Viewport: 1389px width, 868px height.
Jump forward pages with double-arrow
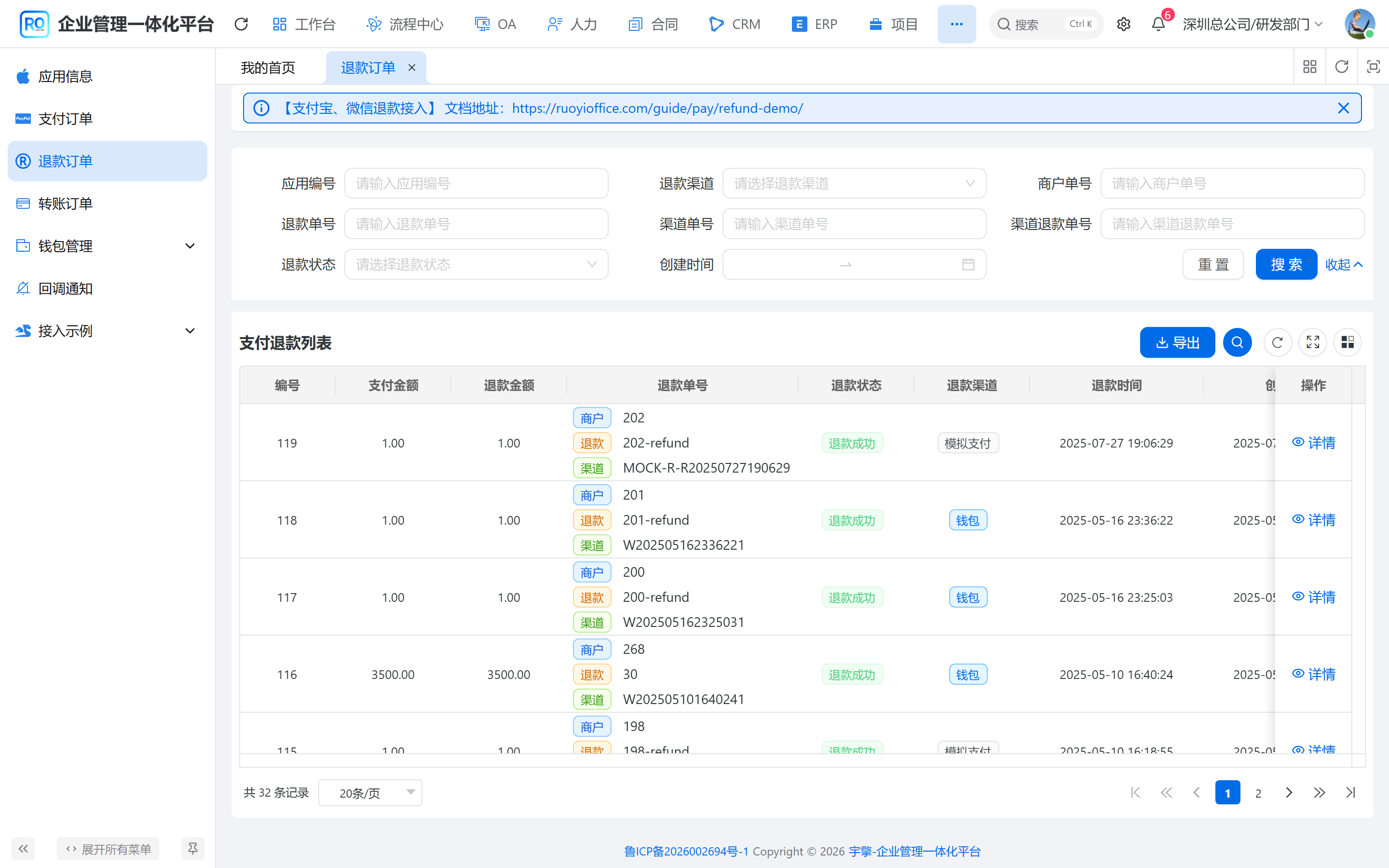pyautogui.click(x=1319, y=793)
